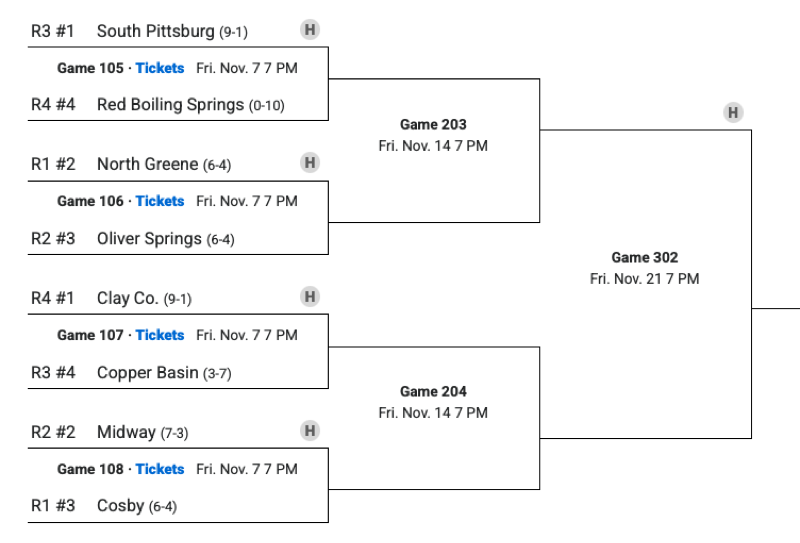
Task: Click the H icon beside Clay Co.
Action: [310, 296]
